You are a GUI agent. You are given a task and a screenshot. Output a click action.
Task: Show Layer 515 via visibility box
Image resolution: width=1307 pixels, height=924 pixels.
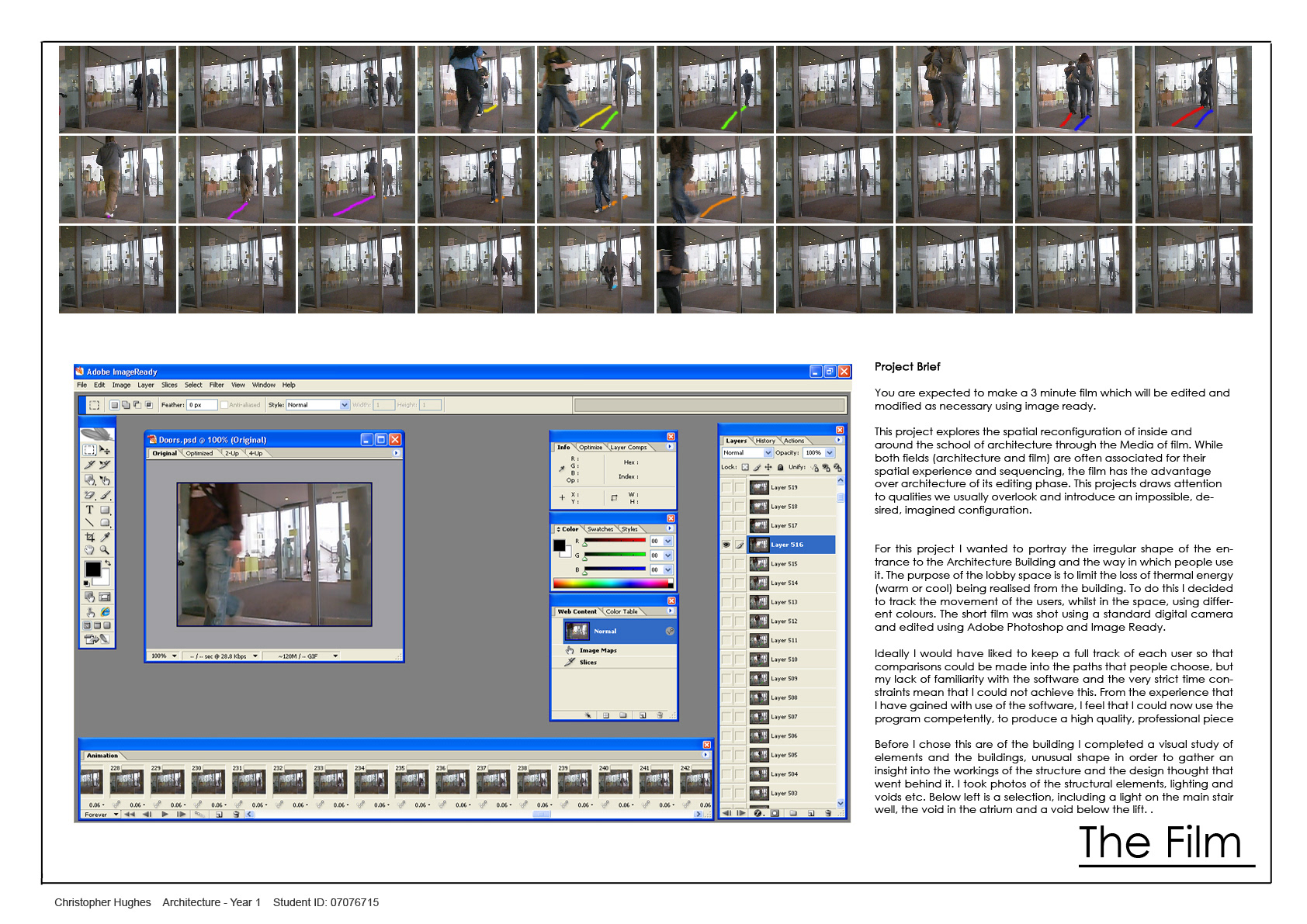pyautogui.click(x=726, y=564)
